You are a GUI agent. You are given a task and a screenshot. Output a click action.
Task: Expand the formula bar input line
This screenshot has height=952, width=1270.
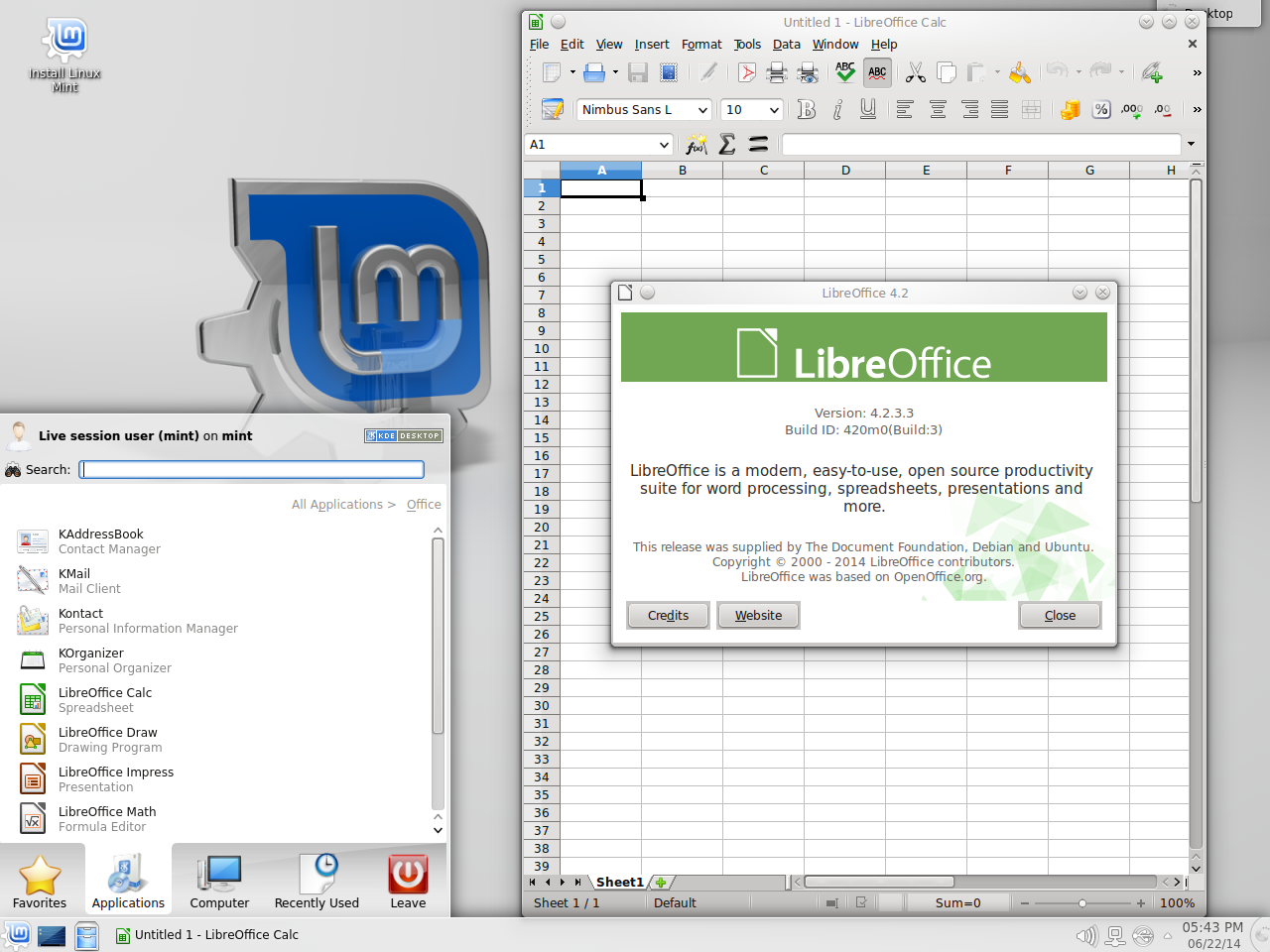1191,145
